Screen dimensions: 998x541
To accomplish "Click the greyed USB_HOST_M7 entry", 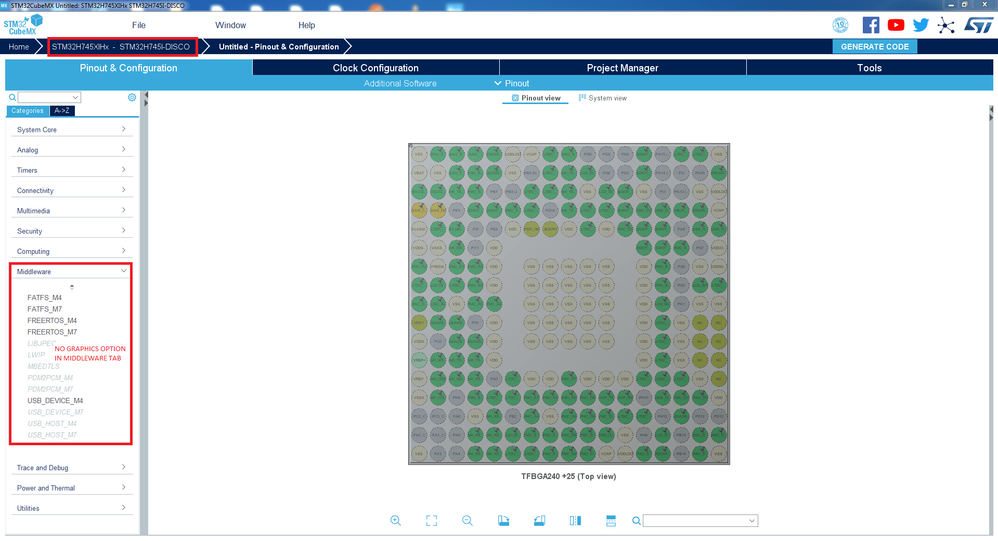I will pyautogui.click(x=52, y=435).
